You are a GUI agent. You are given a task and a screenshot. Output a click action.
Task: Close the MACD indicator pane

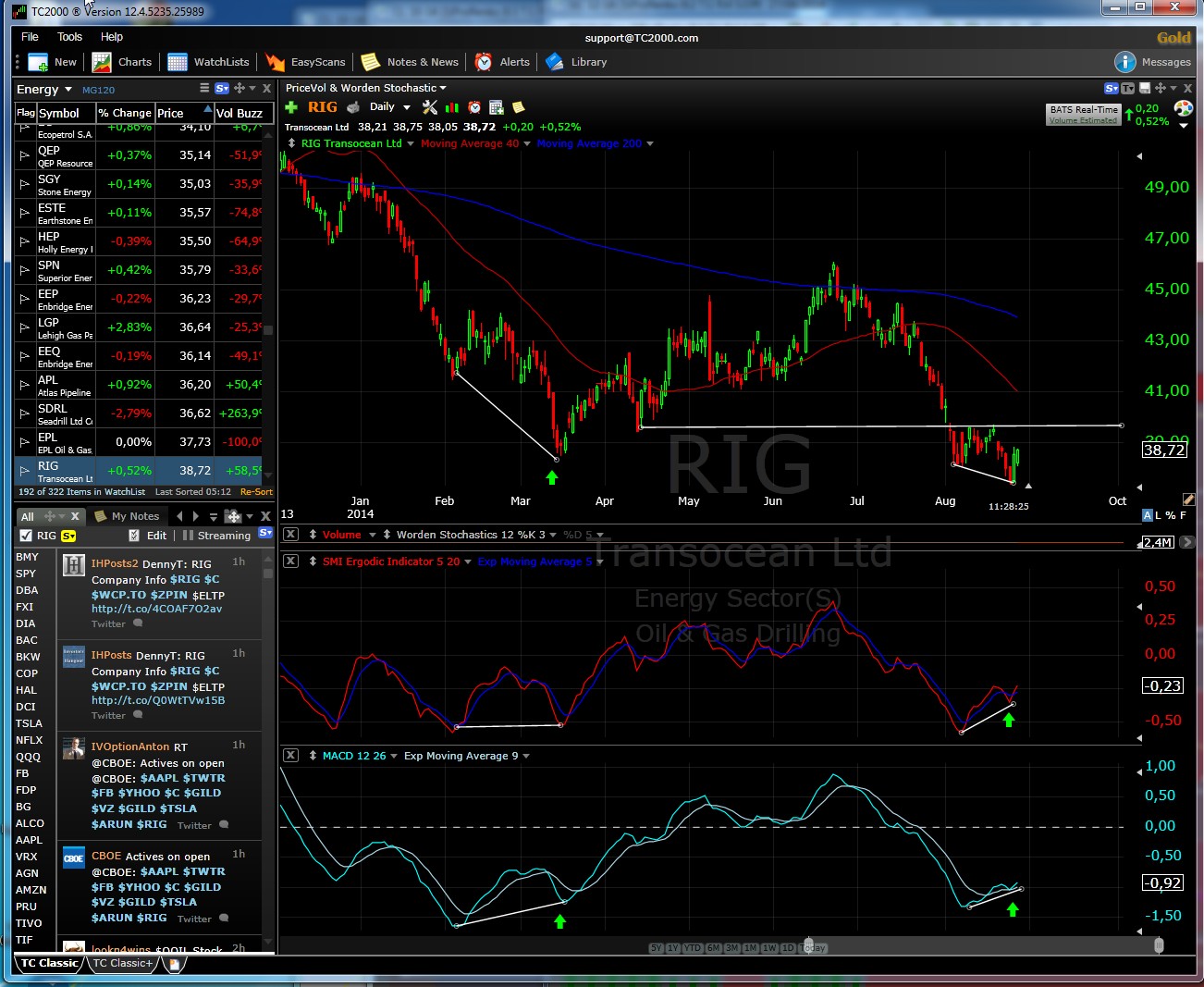[x=290, y=756]
